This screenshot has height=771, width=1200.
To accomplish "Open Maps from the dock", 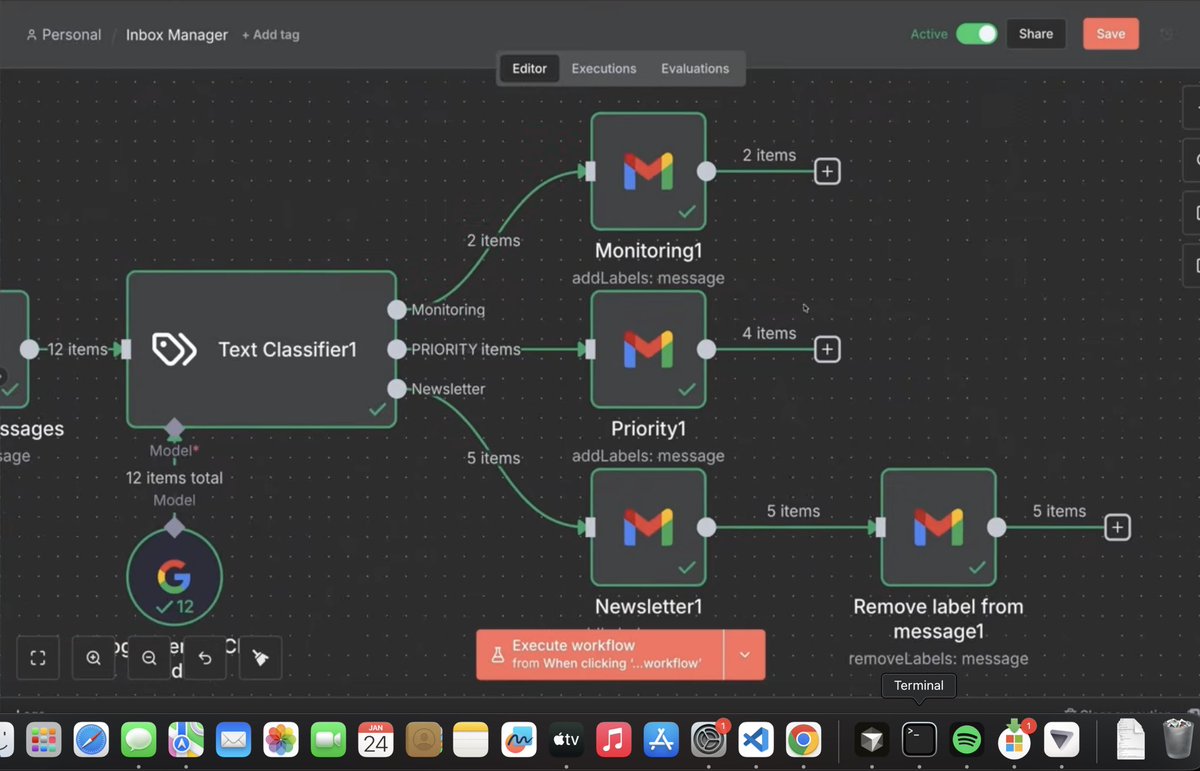I will [x=186, y=740].
